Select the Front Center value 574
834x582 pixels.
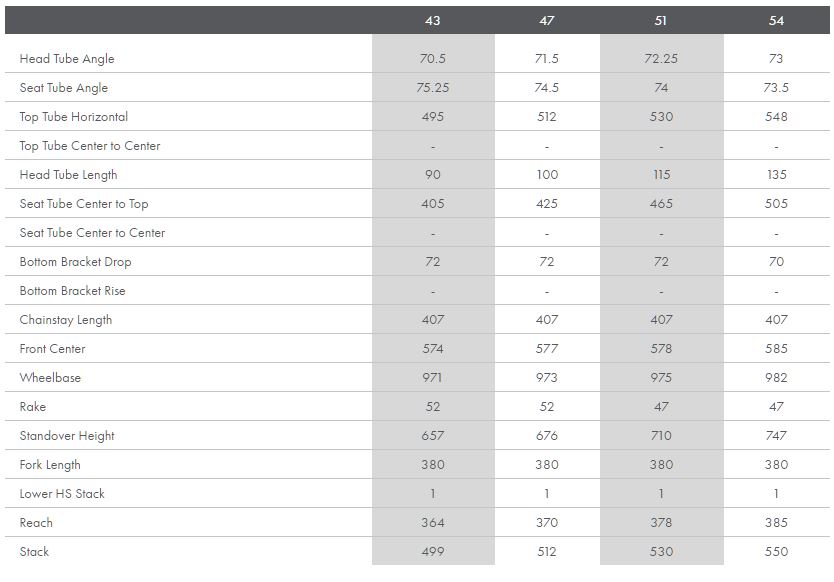coord(432,349)
